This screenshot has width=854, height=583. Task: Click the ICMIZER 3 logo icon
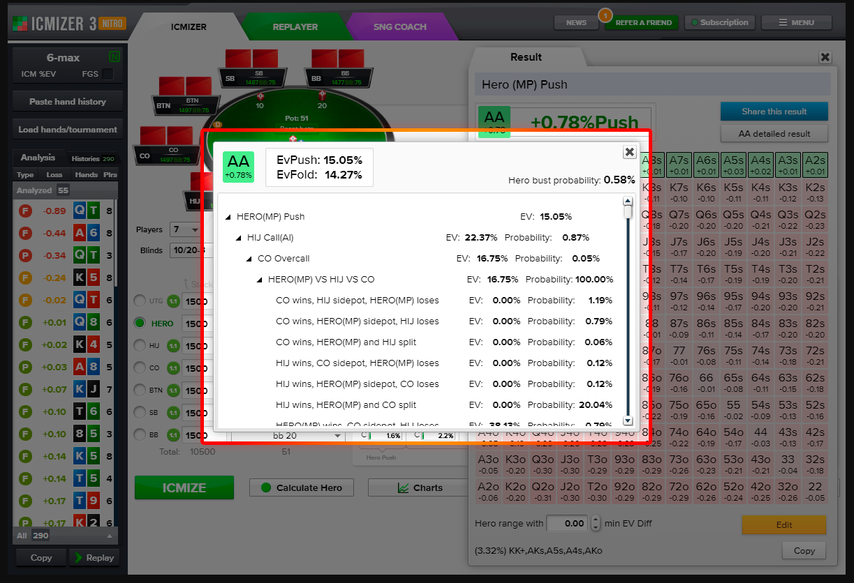[20, 23]
